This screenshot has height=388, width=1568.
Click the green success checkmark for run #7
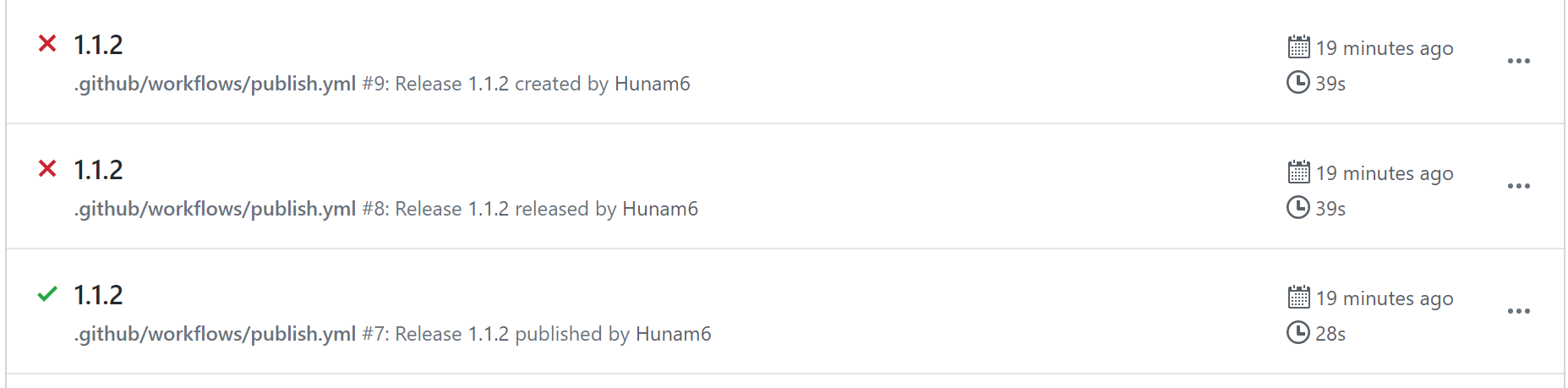47,293
